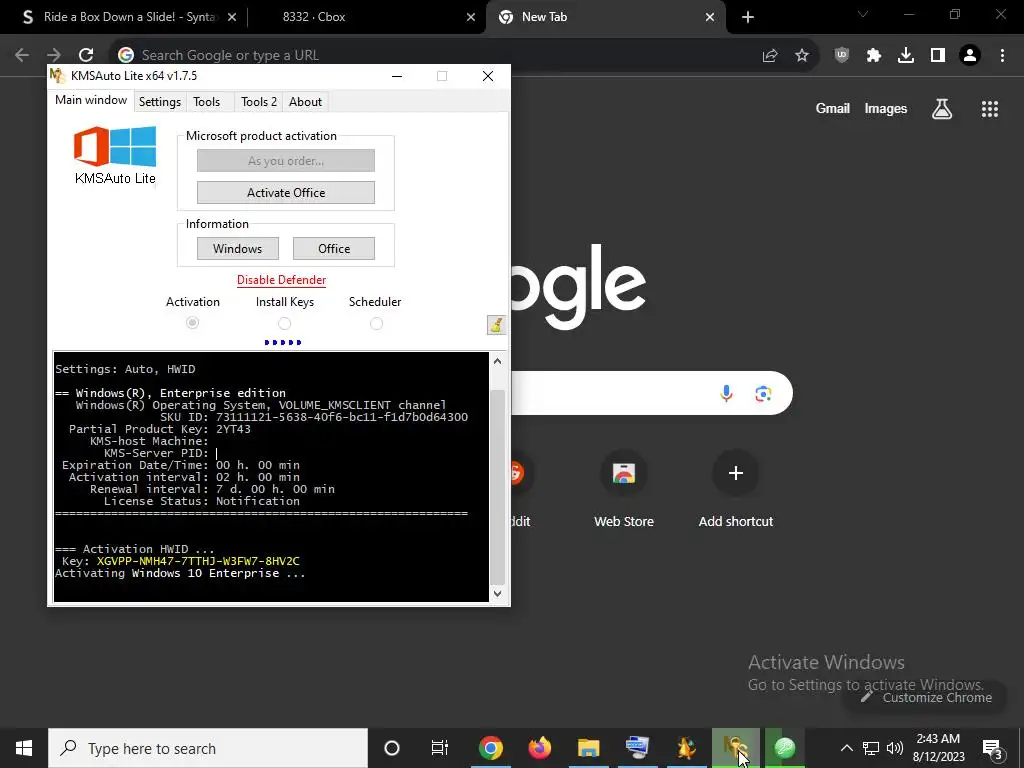The height and width of the screenshot is (768, 1024).
Task: Open a new Chrome tab with plus
Action: click(x=748, y=17)
